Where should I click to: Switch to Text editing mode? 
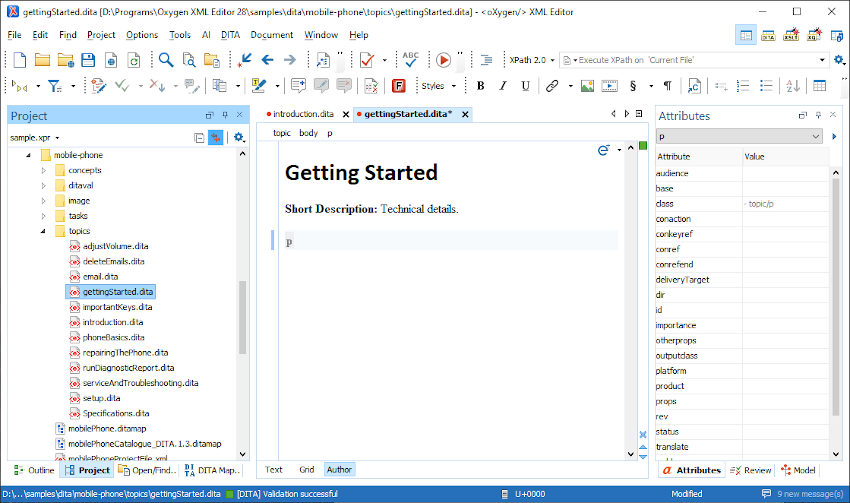click(x=273, y=469)
